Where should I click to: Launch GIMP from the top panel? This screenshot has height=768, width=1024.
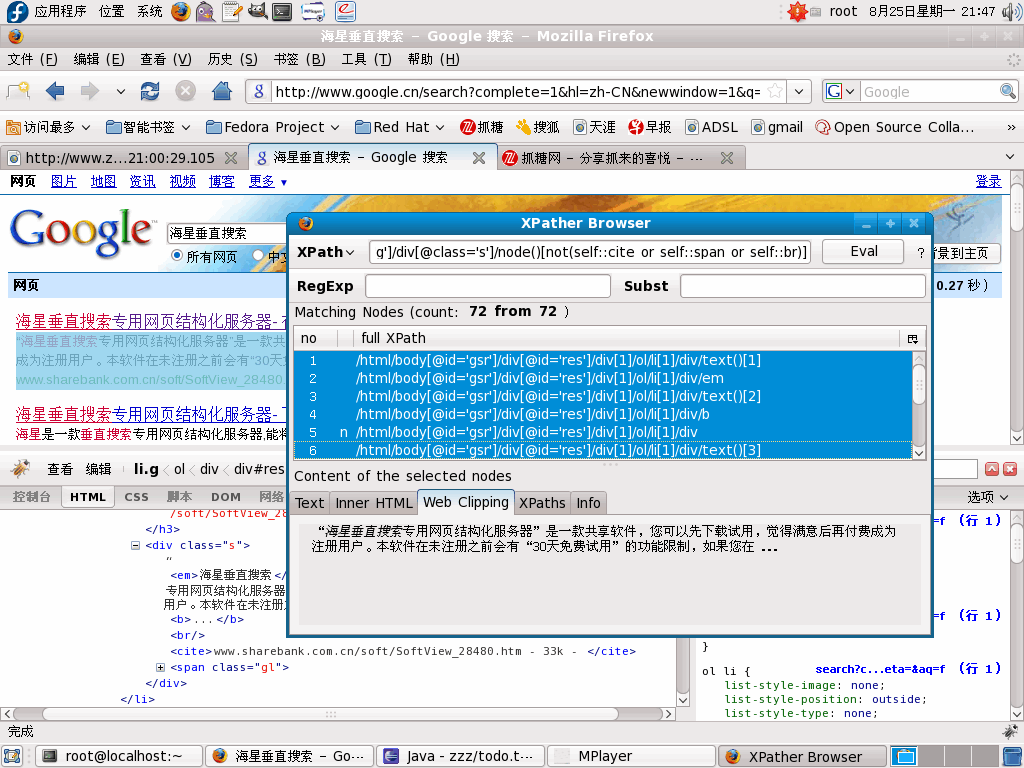coord(257,11)
